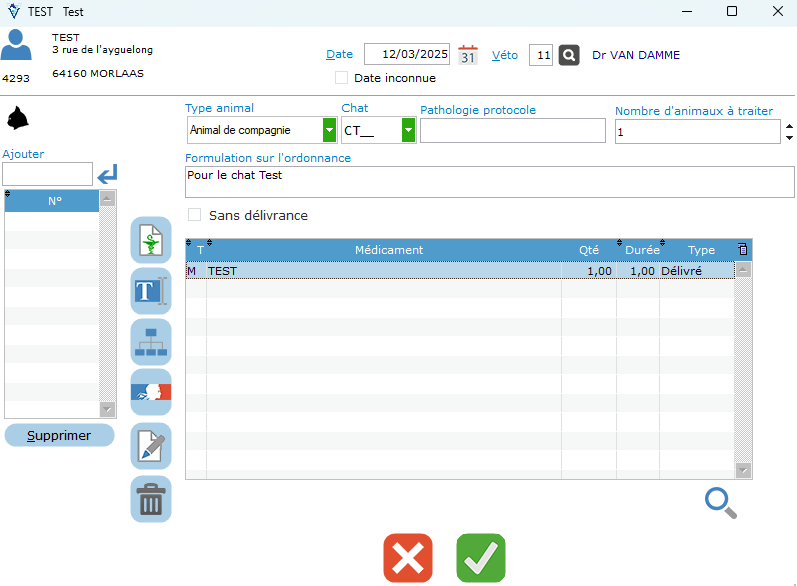
Task: Click the blue enter arrow next to Ajouter
Action: coord(107,174)
